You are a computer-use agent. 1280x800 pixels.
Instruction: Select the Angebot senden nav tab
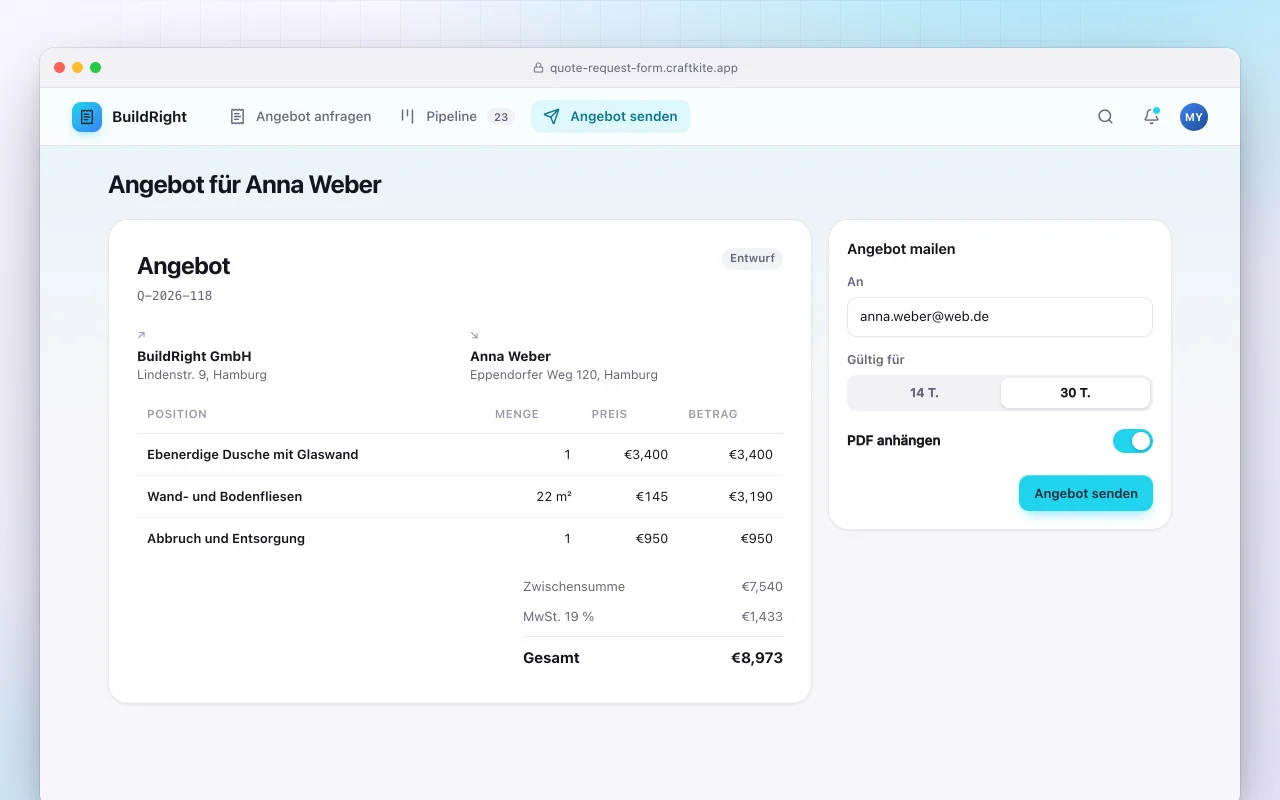610,117
